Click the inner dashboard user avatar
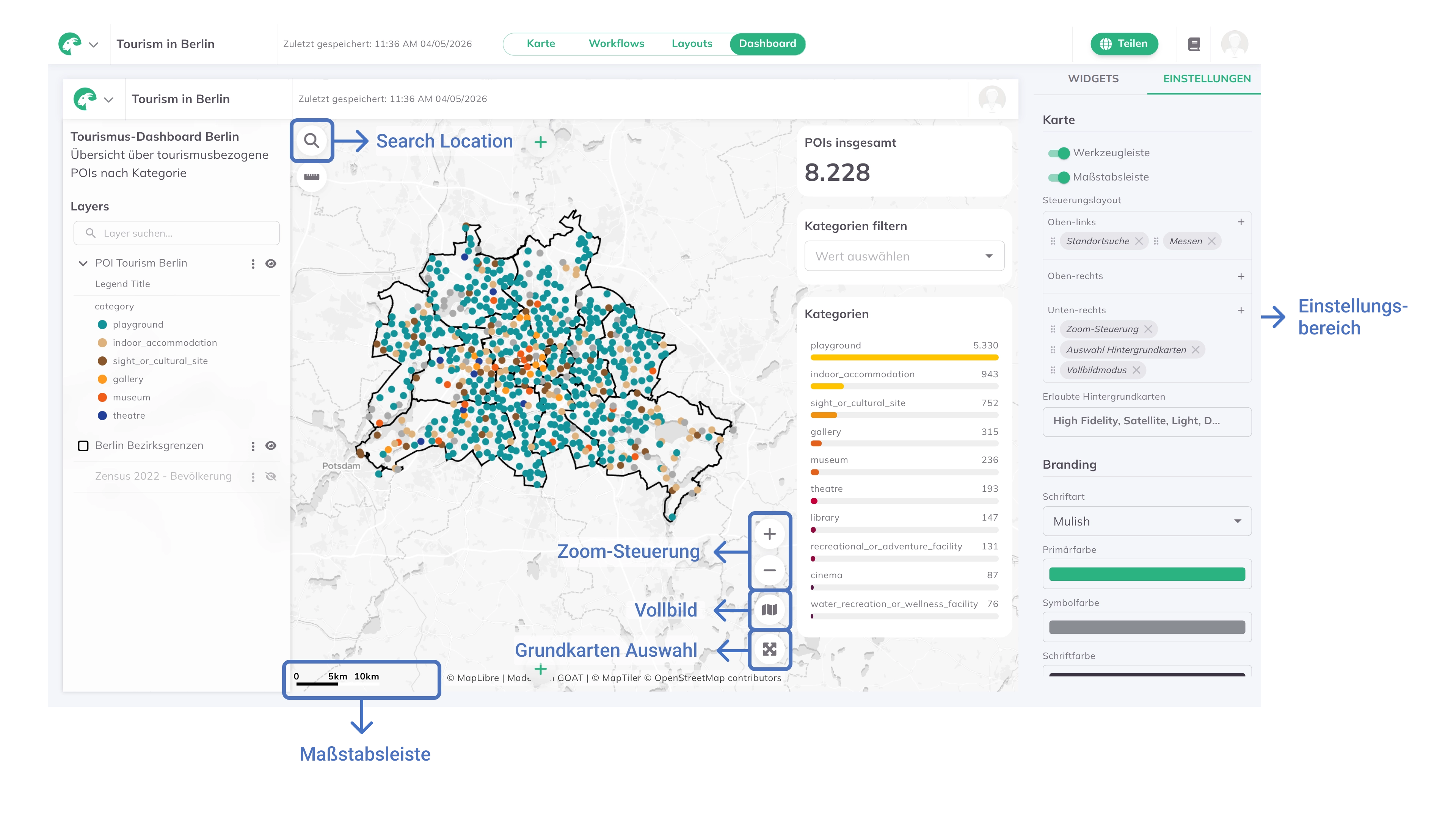The image size is (1456, 819). click(x=992, y=99)
